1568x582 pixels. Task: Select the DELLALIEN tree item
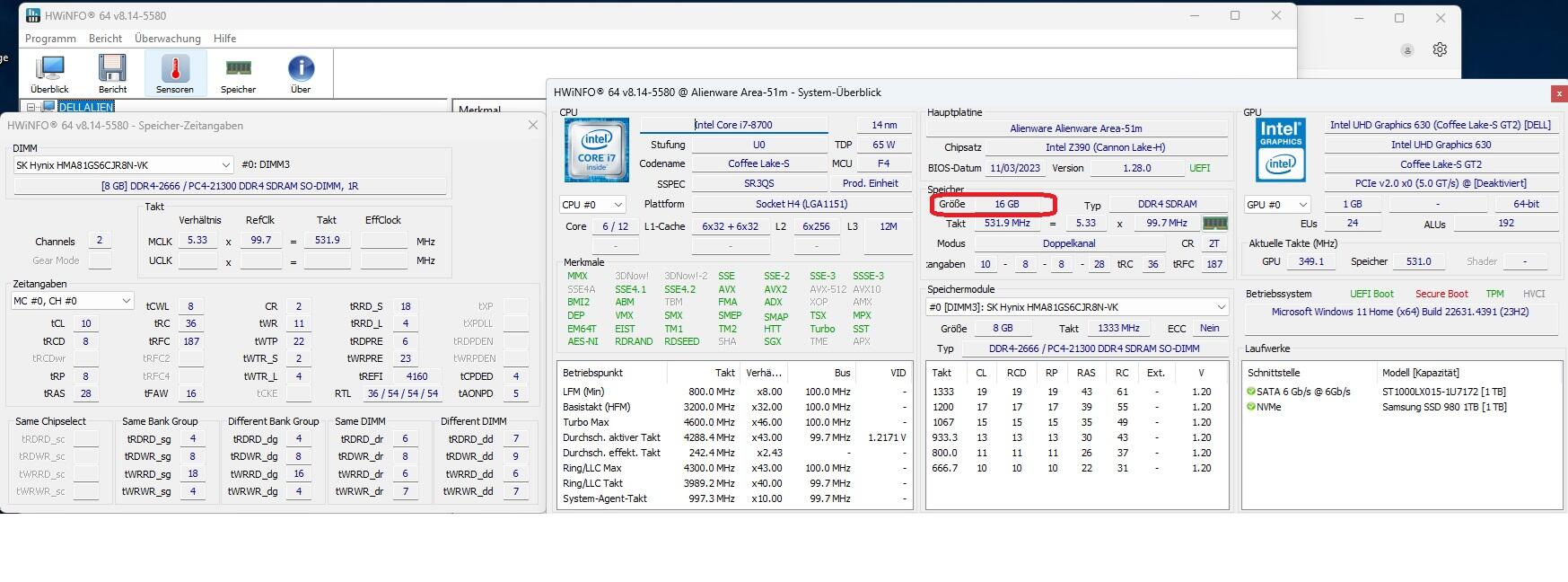(x=86, y=108)
